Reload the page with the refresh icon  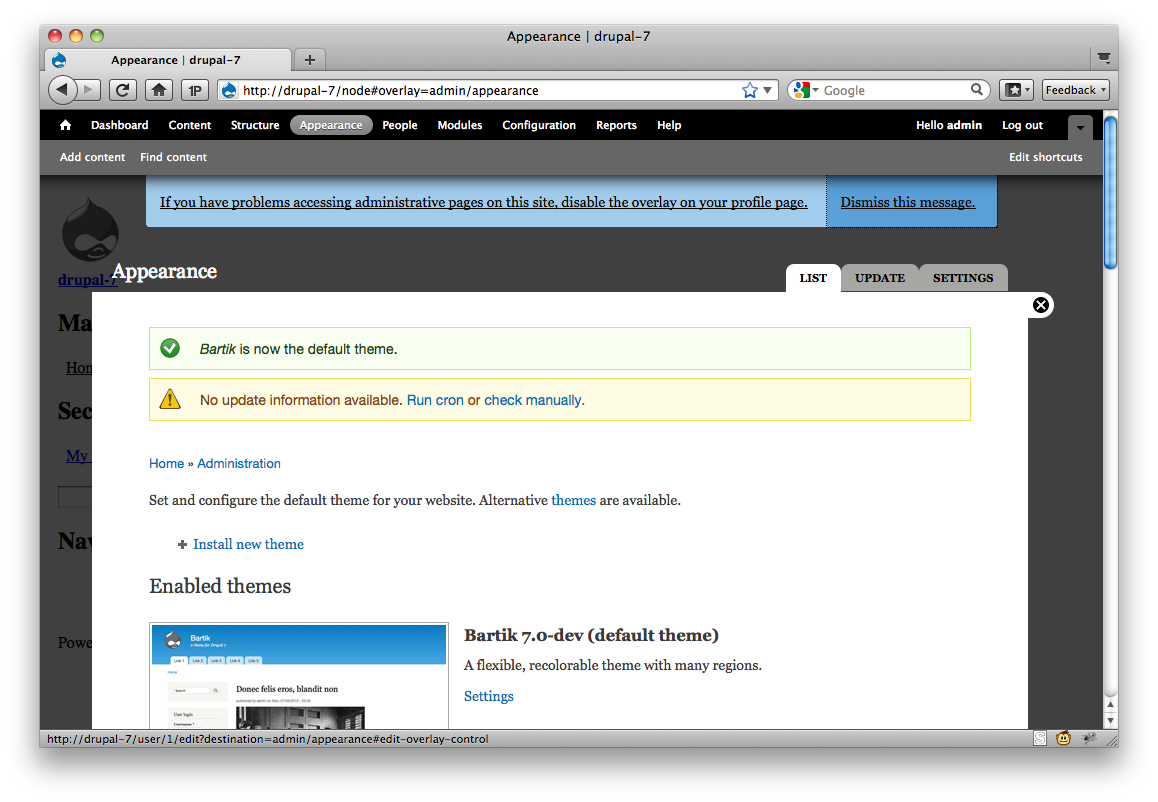click(122, 89)
